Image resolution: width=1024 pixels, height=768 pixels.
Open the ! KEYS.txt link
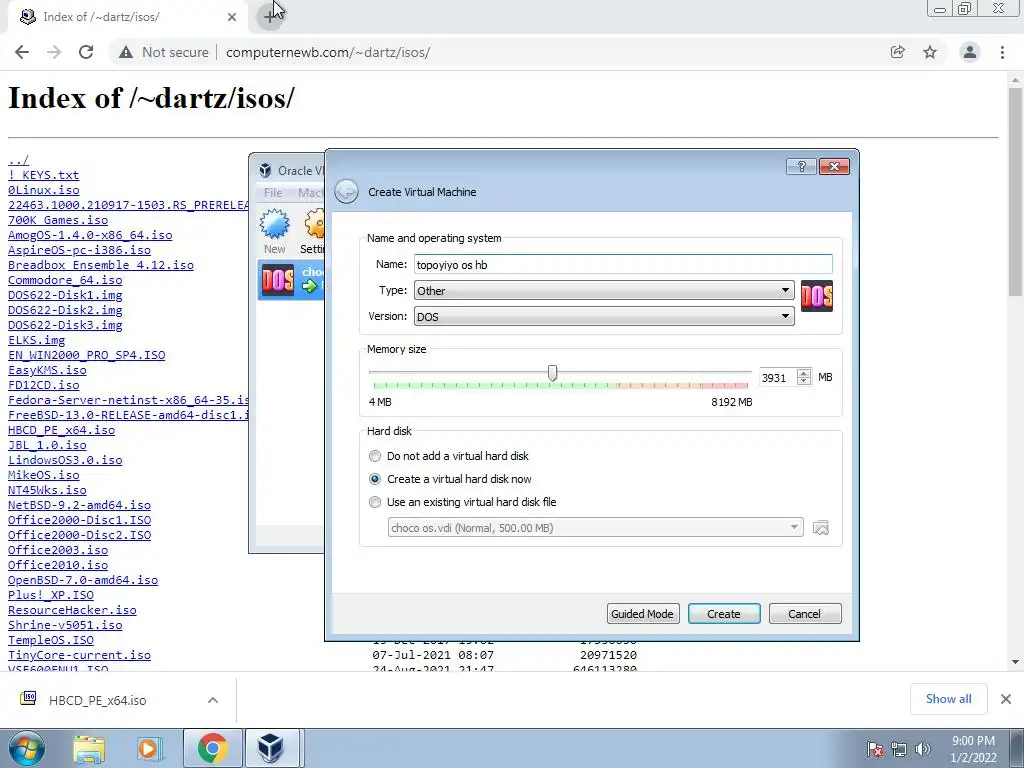(x=44, y=175)
